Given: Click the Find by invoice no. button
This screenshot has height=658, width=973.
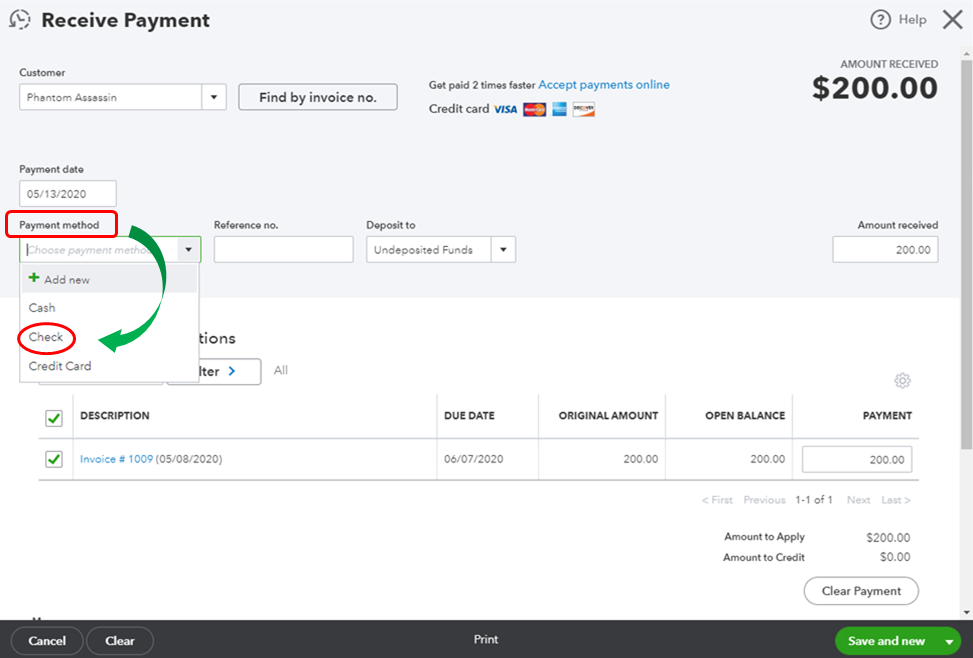Looking at the screenshot, I should click(x=317, y=98).
